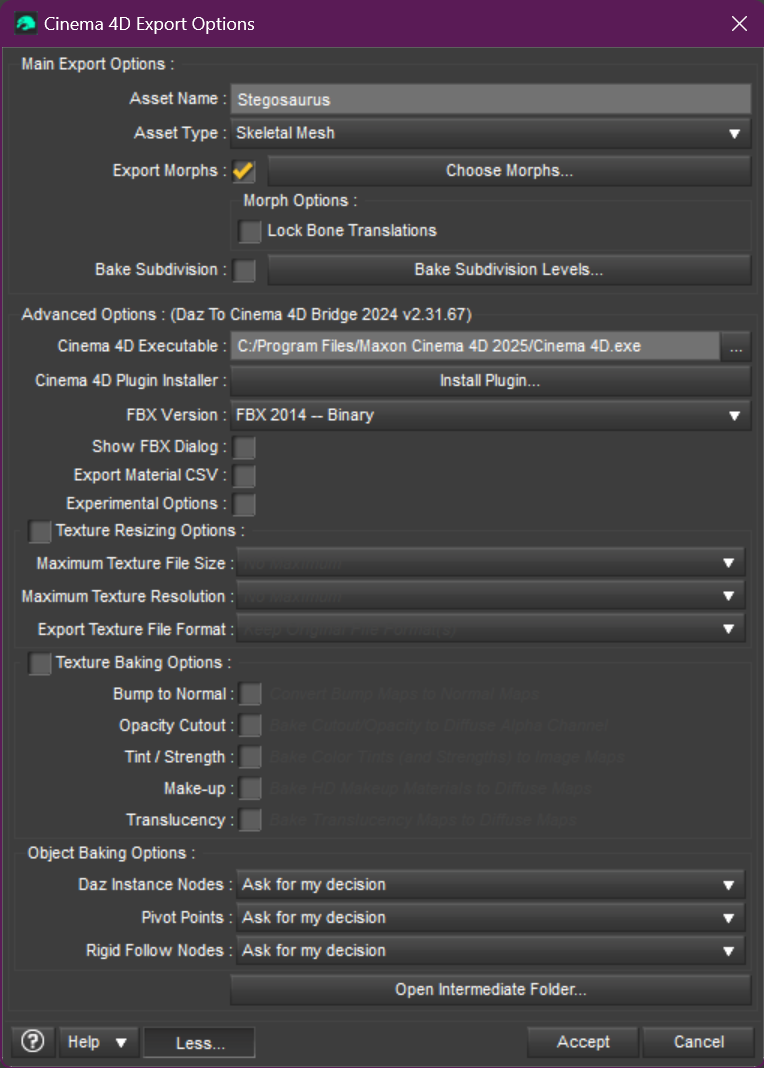Enable Texture Baking Options group
This screenshot has width=764, height=1068.
[40, 663]
